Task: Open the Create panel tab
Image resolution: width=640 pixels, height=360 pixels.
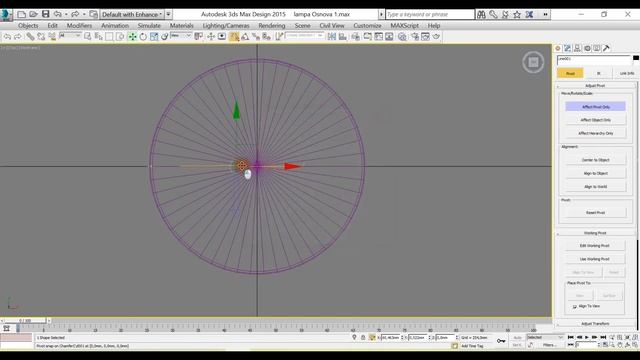Action: 558,48
